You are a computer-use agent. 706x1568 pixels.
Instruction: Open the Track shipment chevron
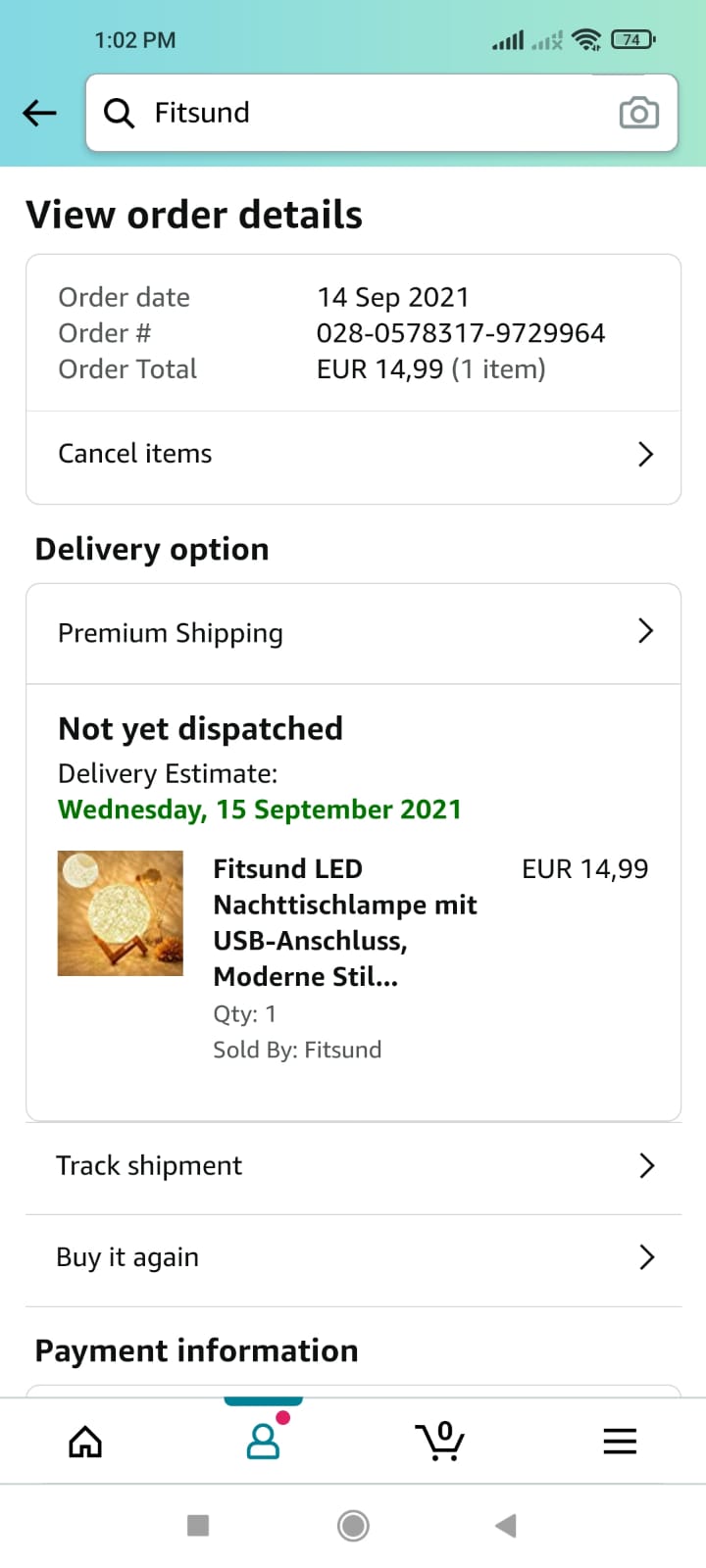click(x=646, y=1165)
